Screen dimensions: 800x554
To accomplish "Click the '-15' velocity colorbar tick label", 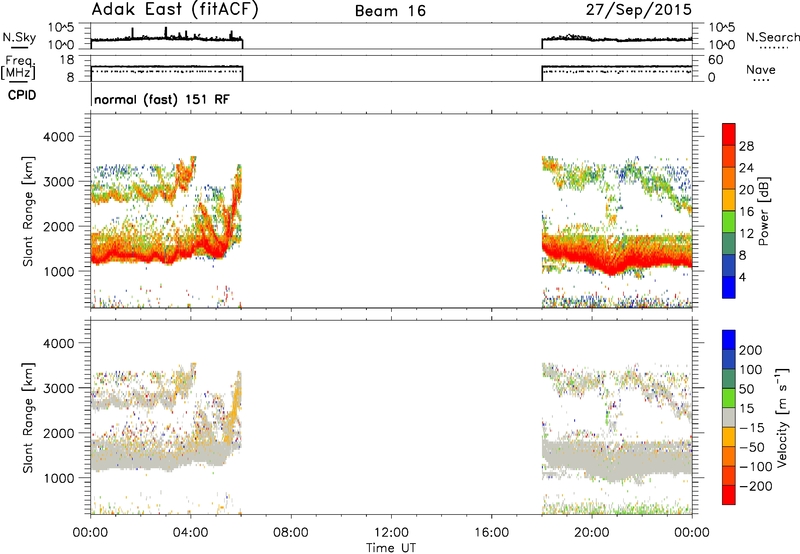I will tap(752, 428).
